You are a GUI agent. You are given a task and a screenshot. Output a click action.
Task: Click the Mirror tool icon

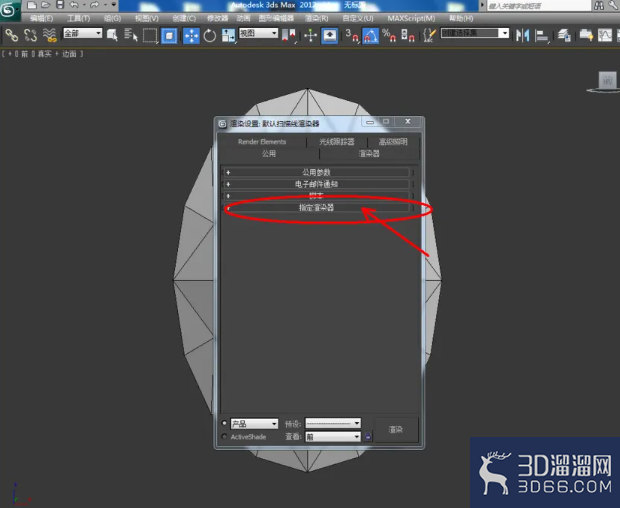522,36
